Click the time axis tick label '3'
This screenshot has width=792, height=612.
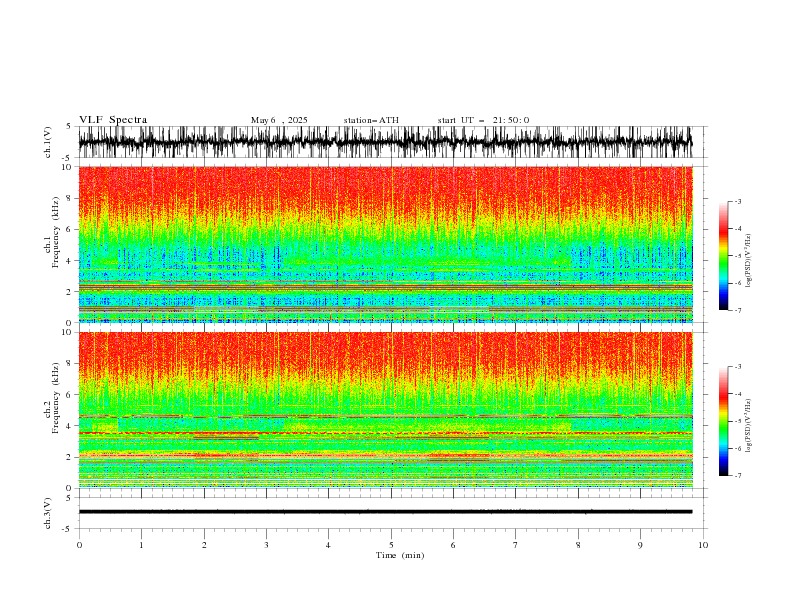click(266, 545)
